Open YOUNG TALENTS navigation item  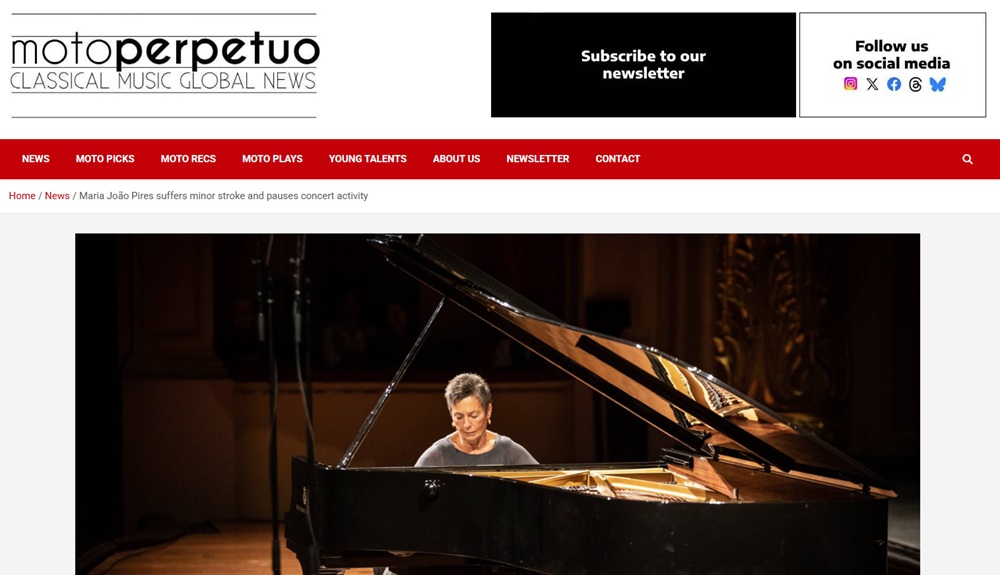tap(367, 159)
